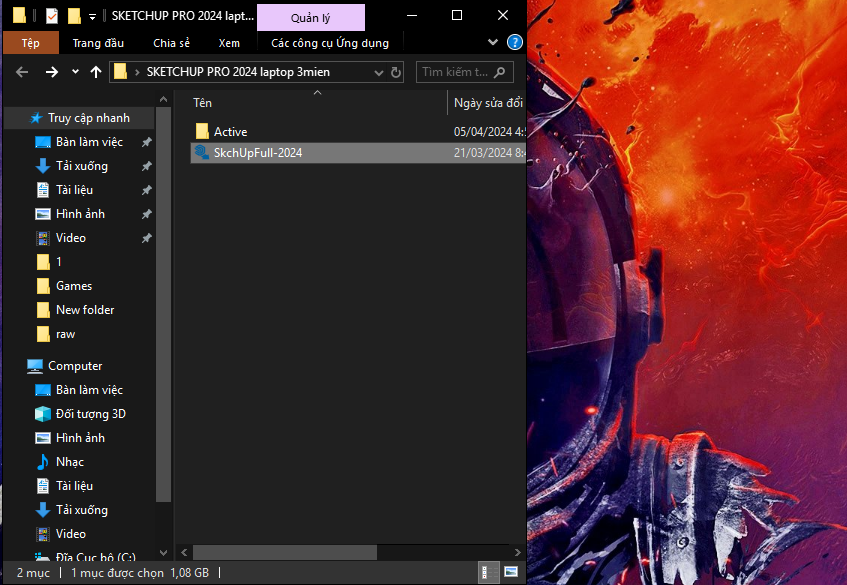Open the Xem tab
Viewport: 847px width, 585px height.
pos(229,43)
